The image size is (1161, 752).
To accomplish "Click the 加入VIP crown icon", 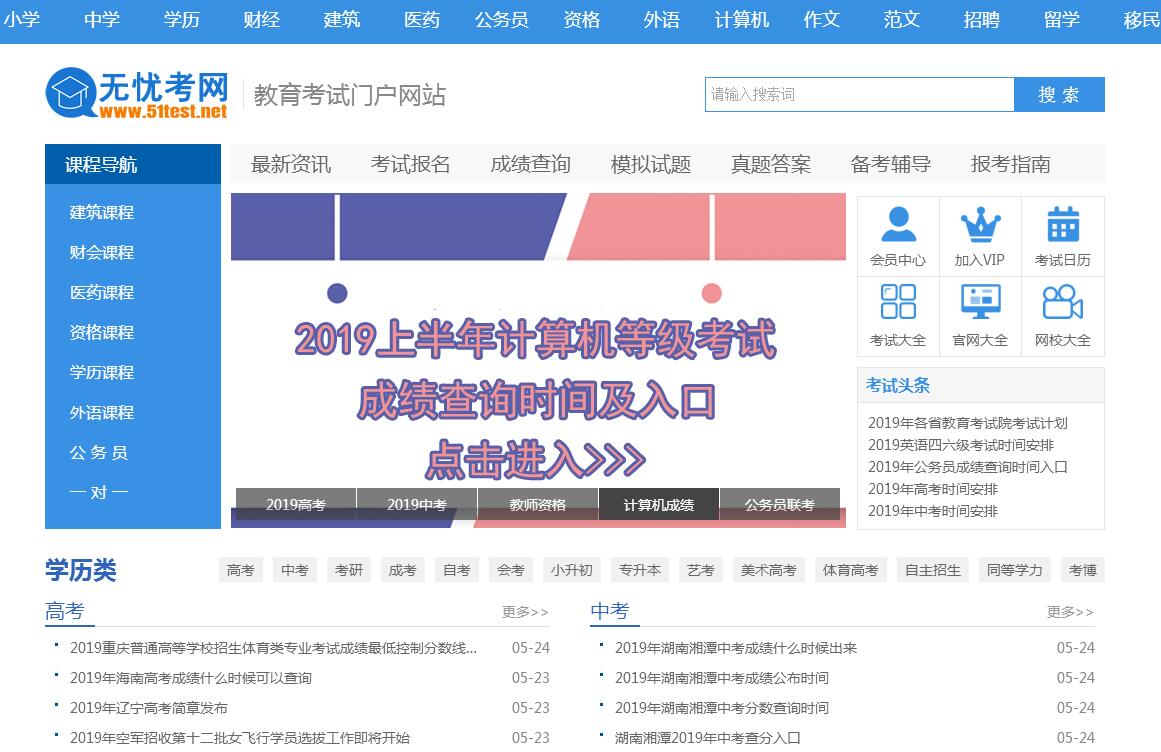I will click(979, 226).
